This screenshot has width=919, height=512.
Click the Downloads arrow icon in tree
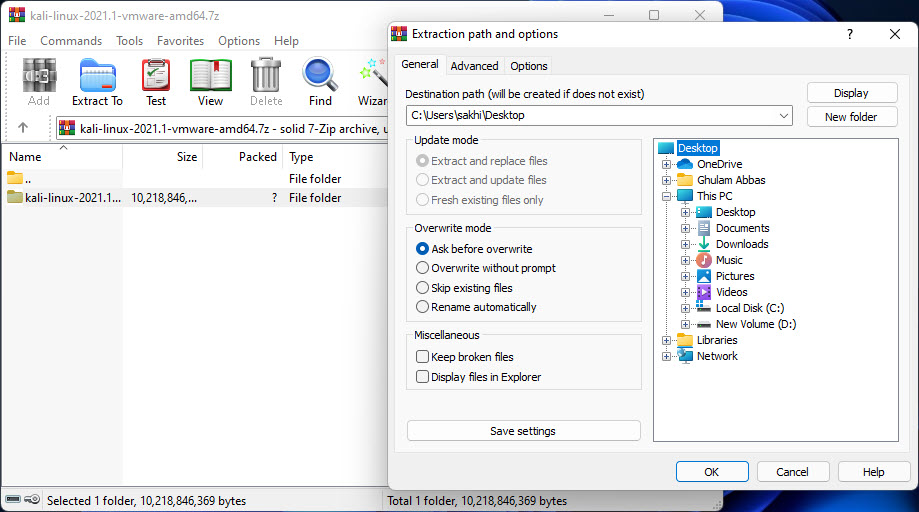click(704, 244)
